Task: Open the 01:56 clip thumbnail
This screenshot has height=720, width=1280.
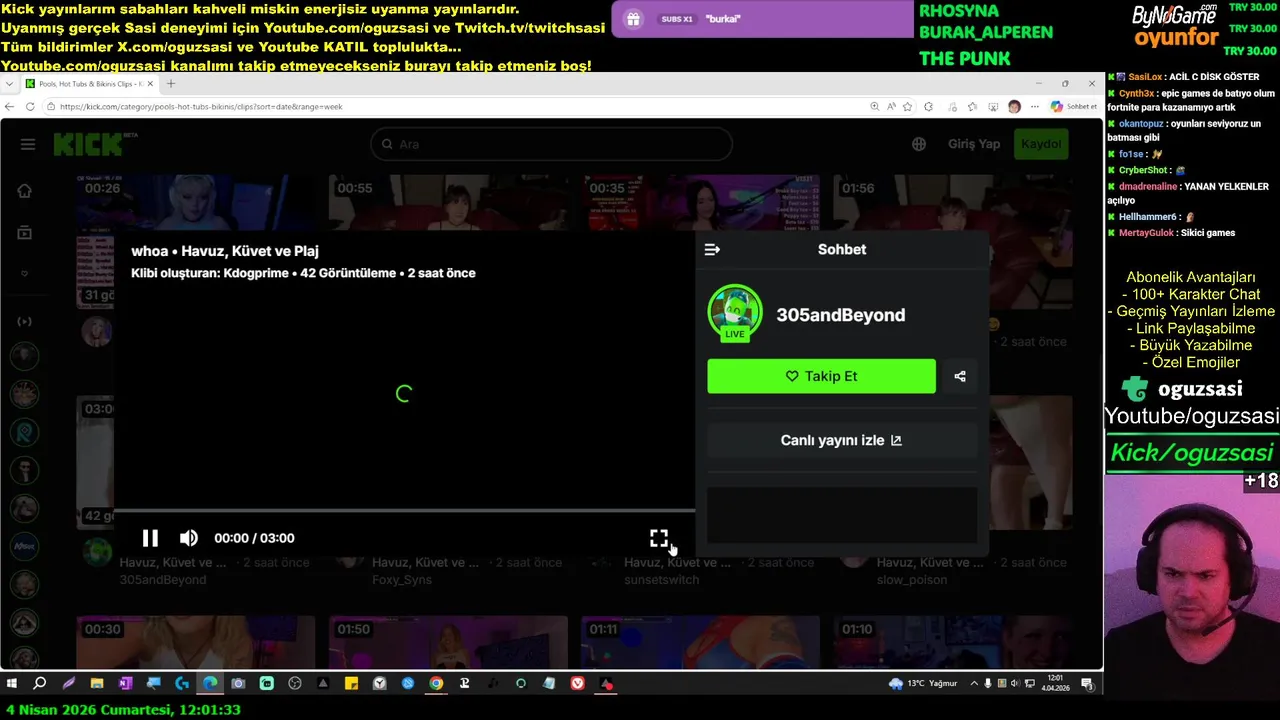Action: pos(952,204)
